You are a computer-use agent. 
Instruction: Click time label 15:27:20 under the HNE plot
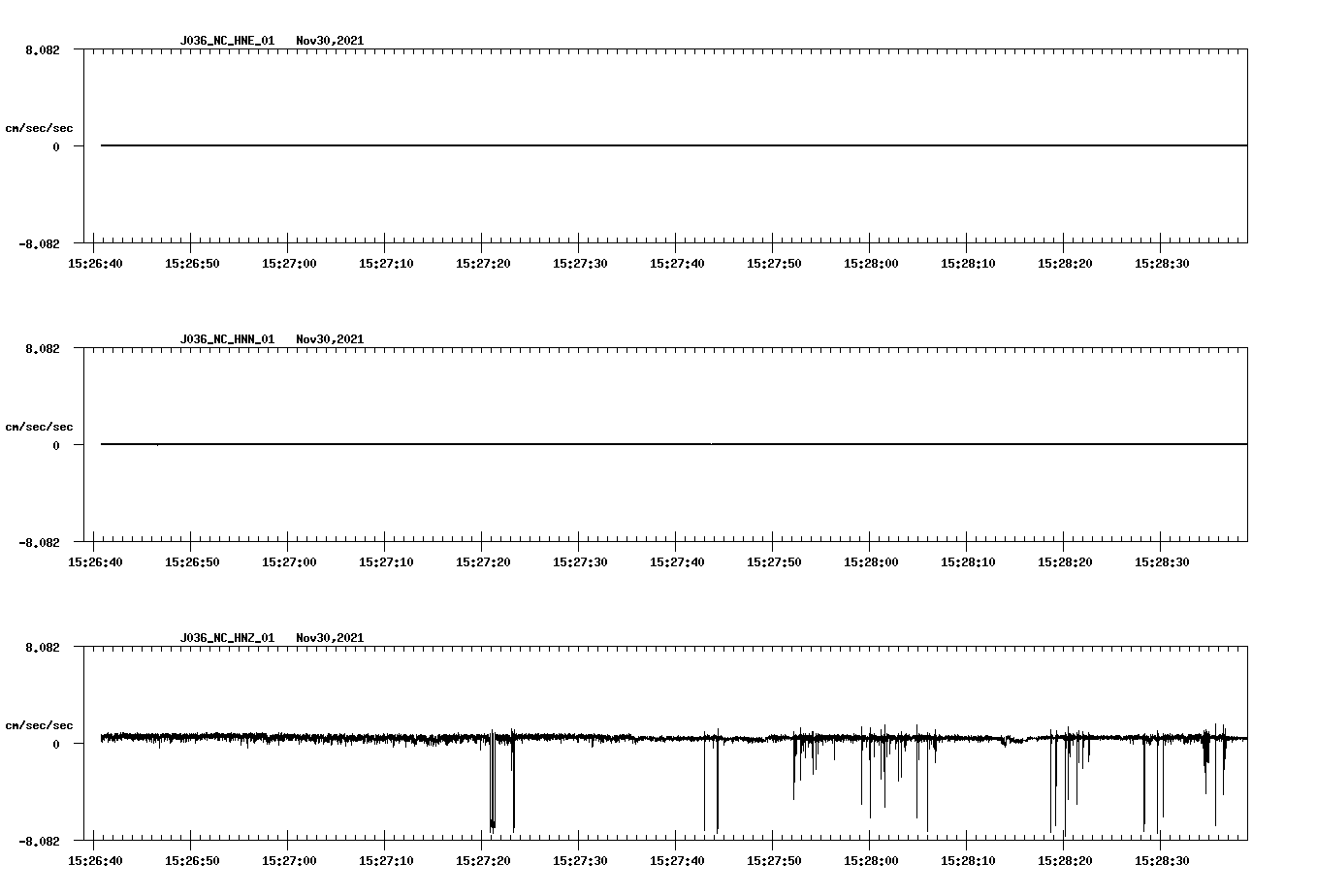coord(483,264)
